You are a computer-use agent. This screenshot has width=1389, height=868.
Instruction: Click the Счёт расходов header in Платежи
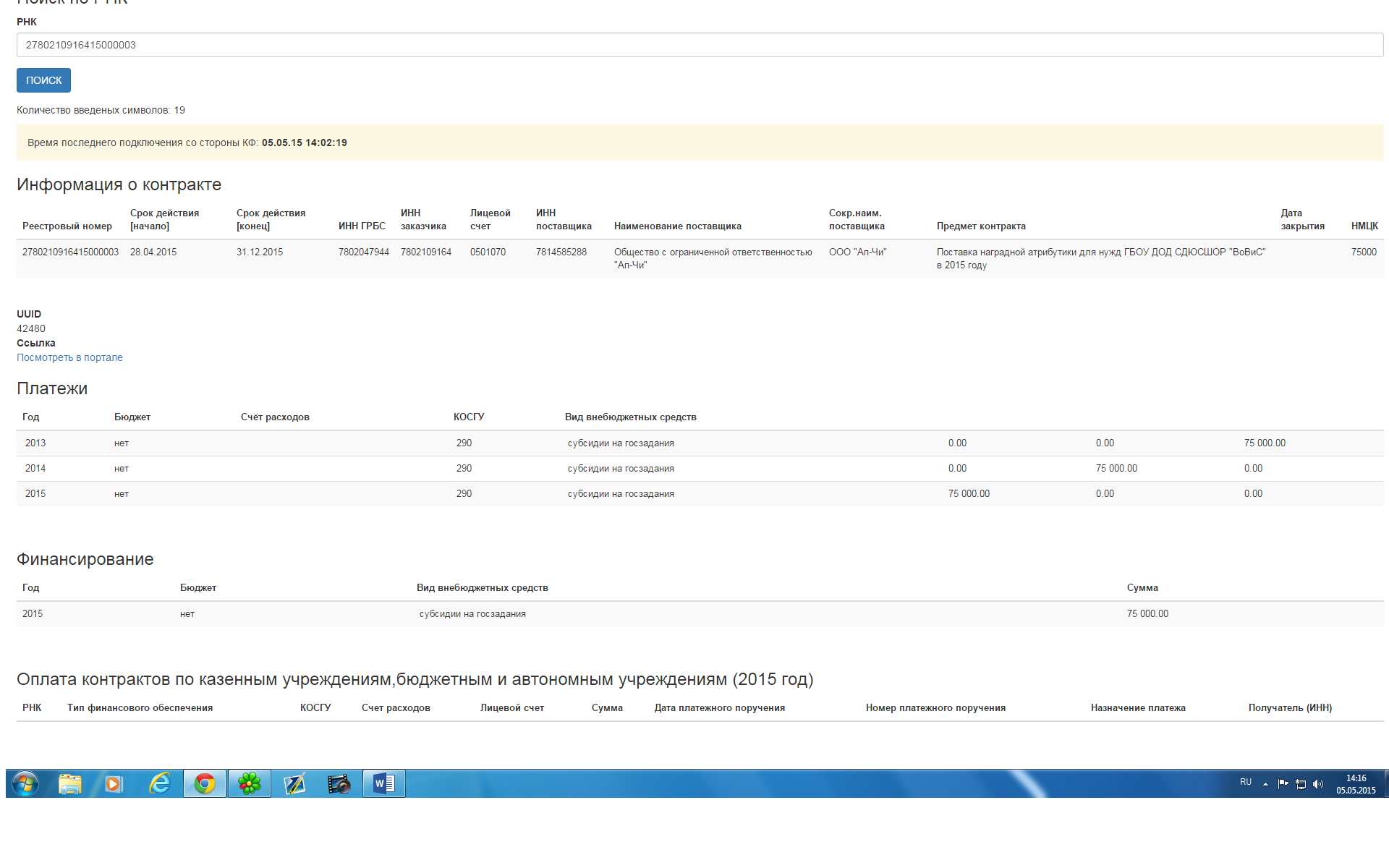pyautogui.click(x=275, y=417)
